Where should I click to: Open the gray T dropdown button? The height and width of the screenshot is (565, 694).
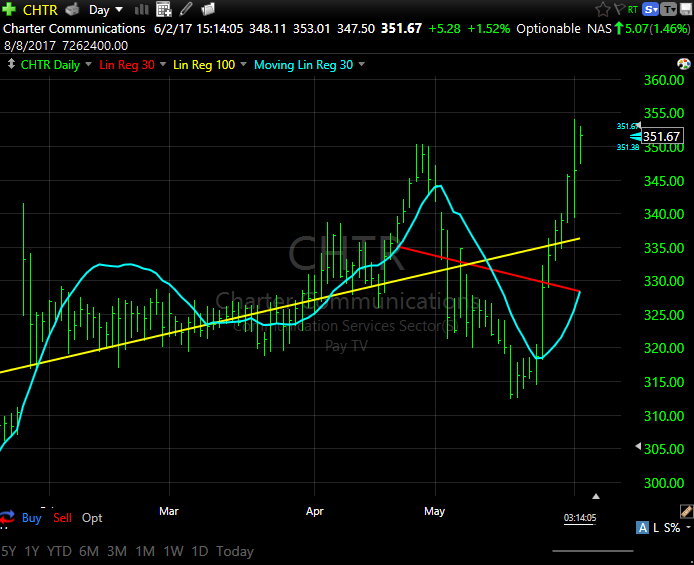[669, 9]
